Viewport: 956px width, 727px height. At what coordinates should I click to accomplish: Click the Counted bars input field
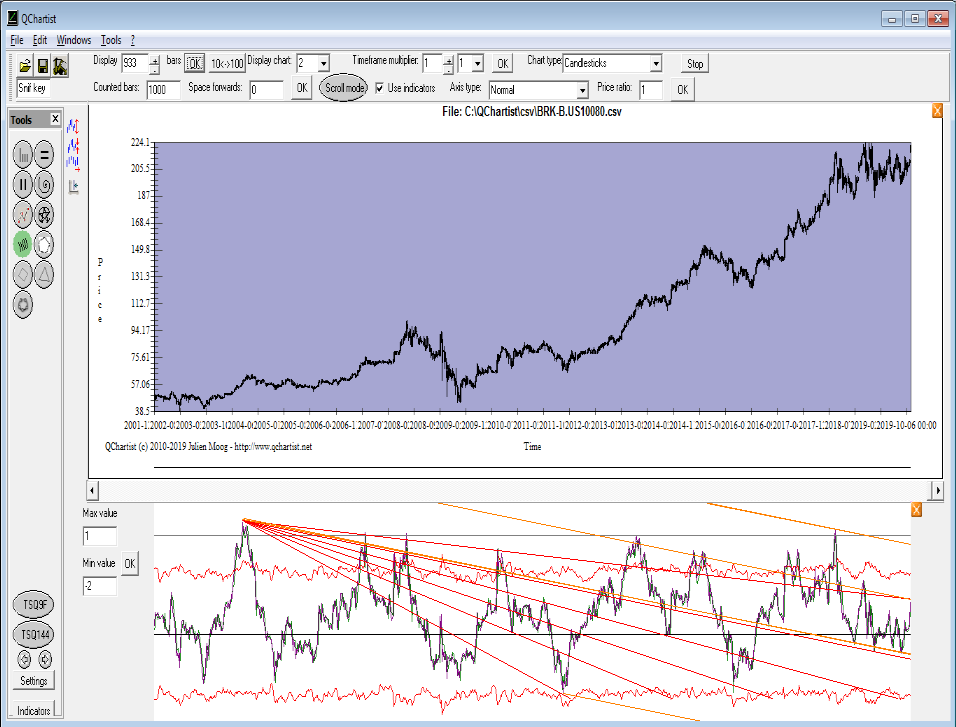[x=162, y=90]
